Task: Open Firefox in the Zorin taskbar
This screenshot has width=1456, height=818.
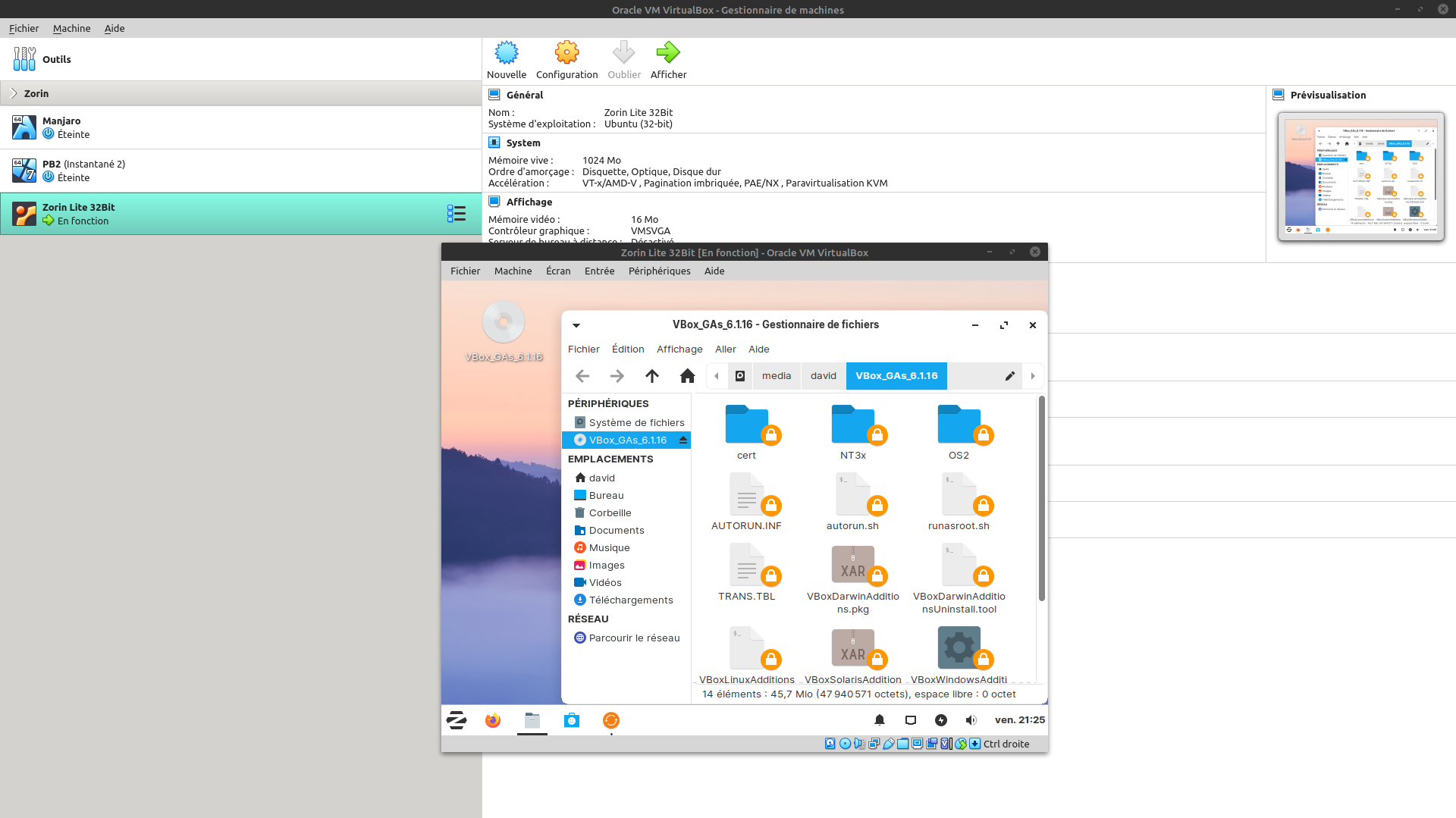Action: (493, 720)
